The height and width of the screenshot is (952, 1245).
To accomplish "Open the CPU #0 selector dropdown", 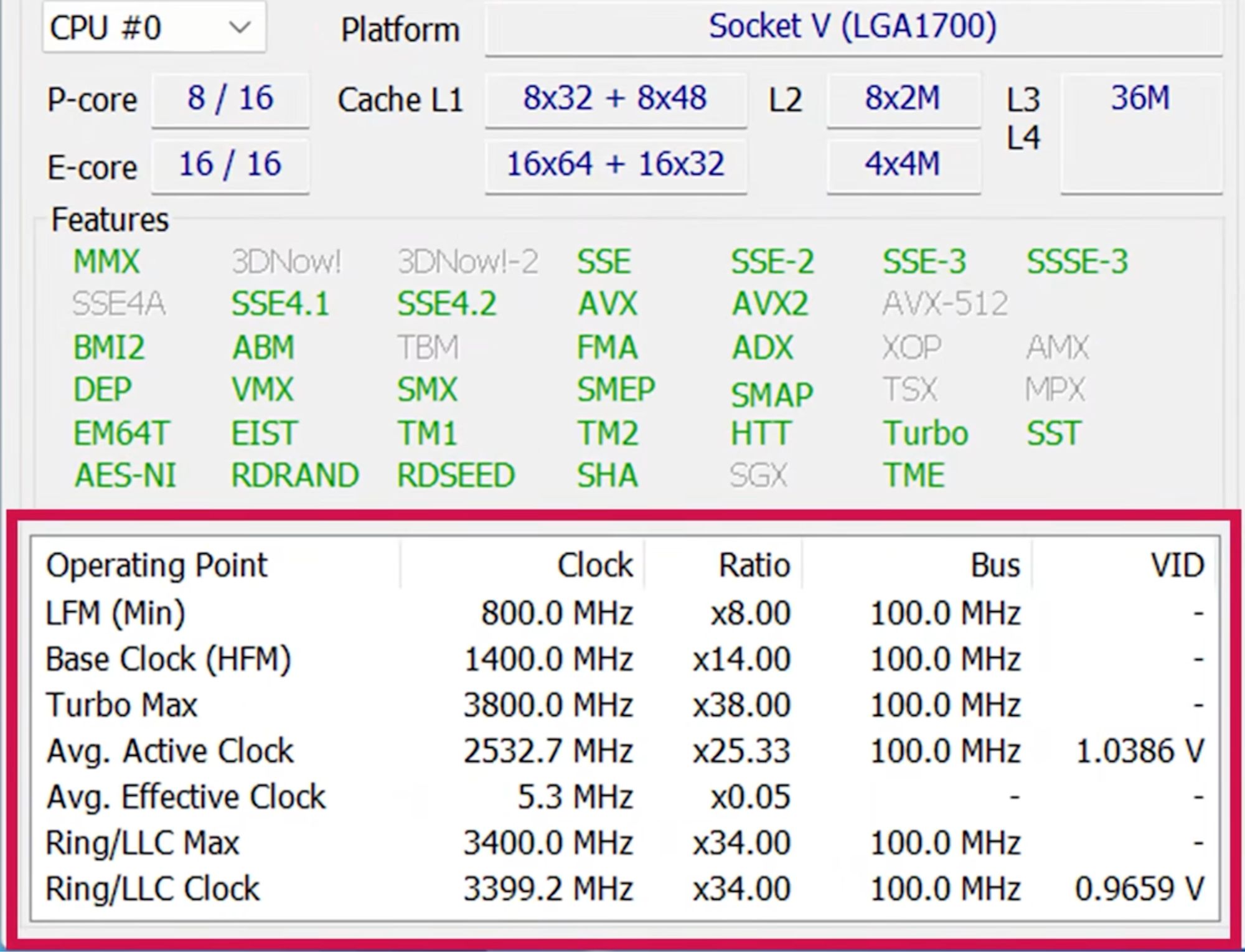I will pos(153,27).
